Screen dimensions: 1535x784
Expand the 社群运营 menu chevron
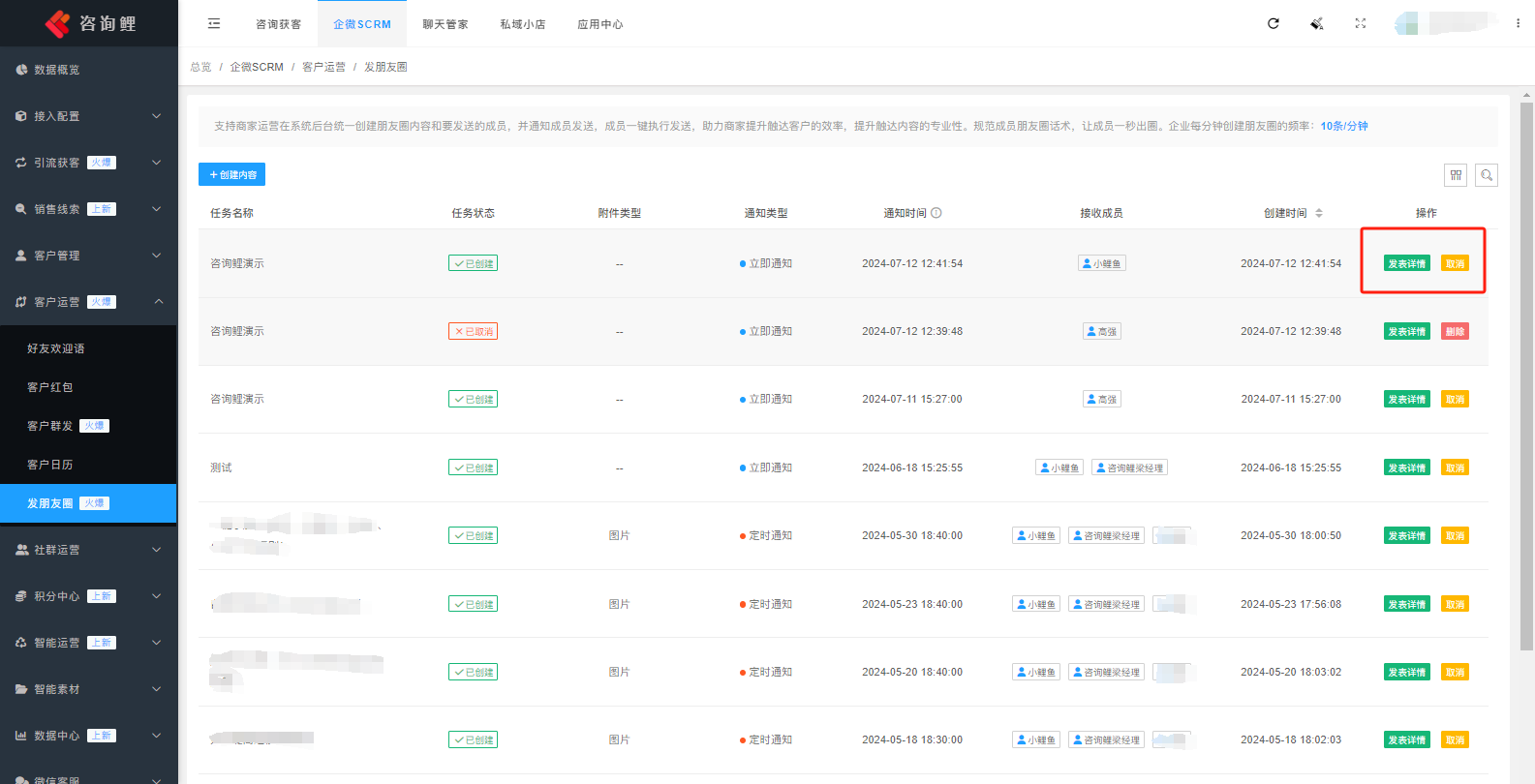(157, 550)
